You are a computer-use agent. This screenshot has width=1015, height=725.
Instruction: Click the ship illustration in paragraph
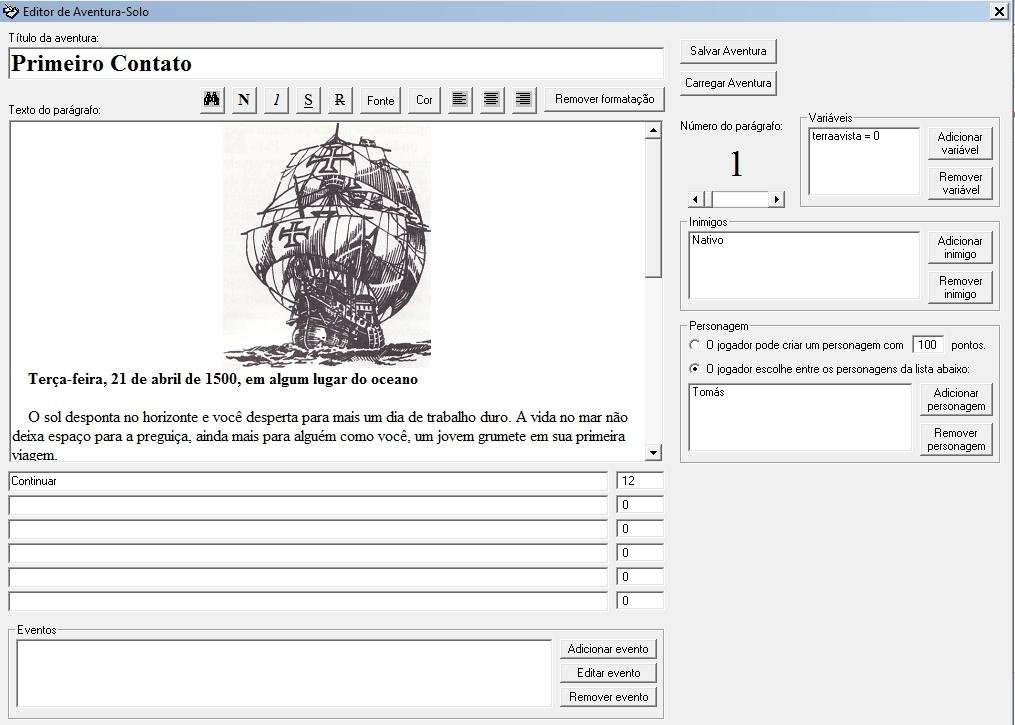click(x=327, y=245)
